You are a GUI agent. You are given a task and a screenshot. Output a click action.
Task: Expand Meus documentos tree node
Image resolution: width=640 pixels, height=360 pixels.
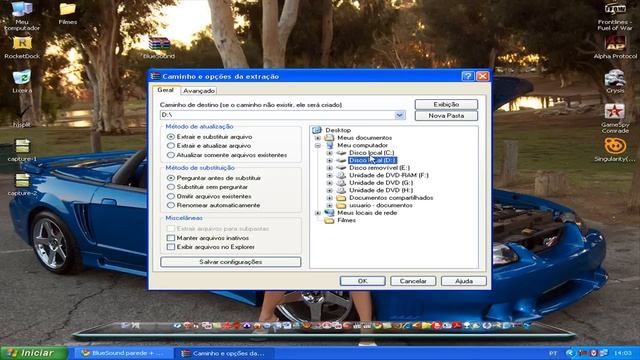pyautogui.click(x=318, y=138)
